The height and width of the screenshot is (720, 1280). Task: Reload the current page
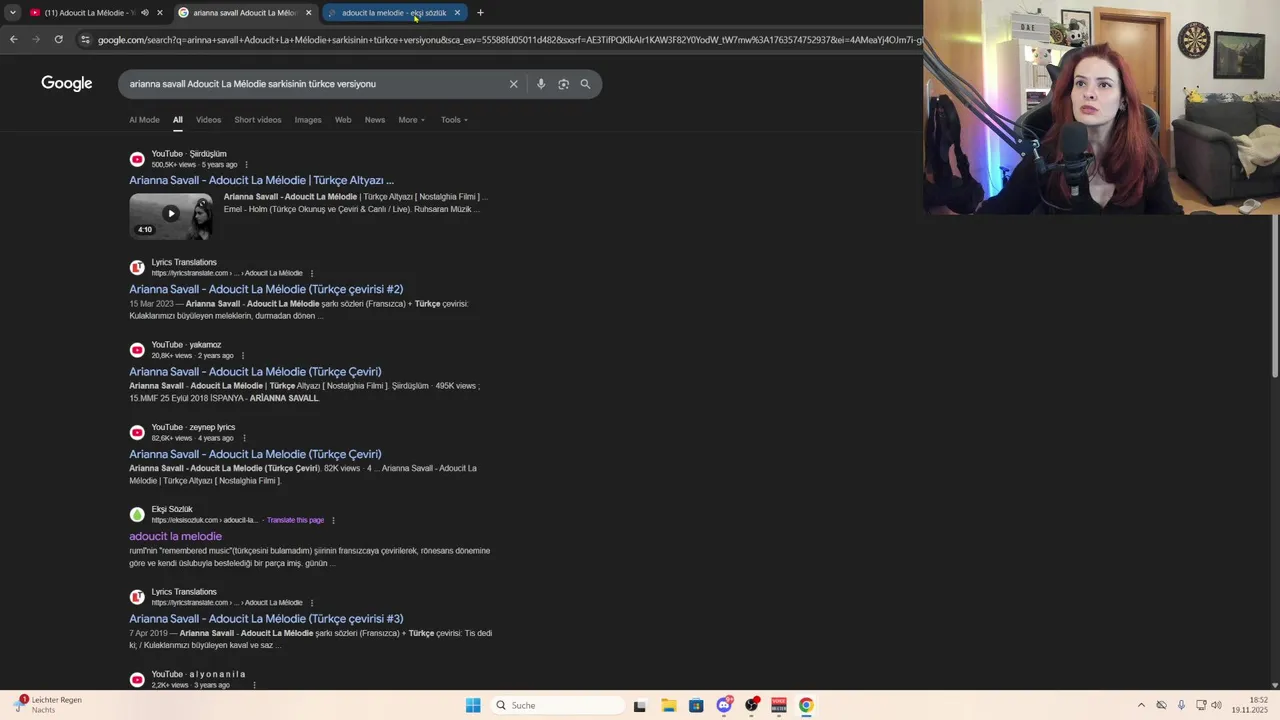pos(58,40)
